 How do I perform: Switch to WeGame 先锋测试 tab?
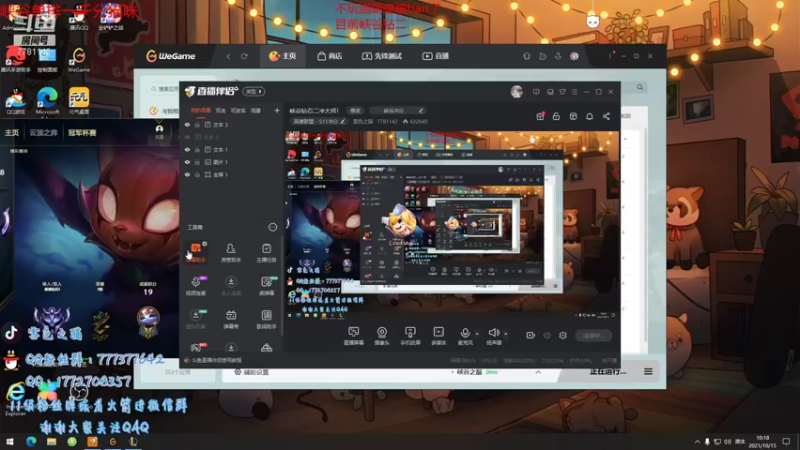tap(382, 56)
